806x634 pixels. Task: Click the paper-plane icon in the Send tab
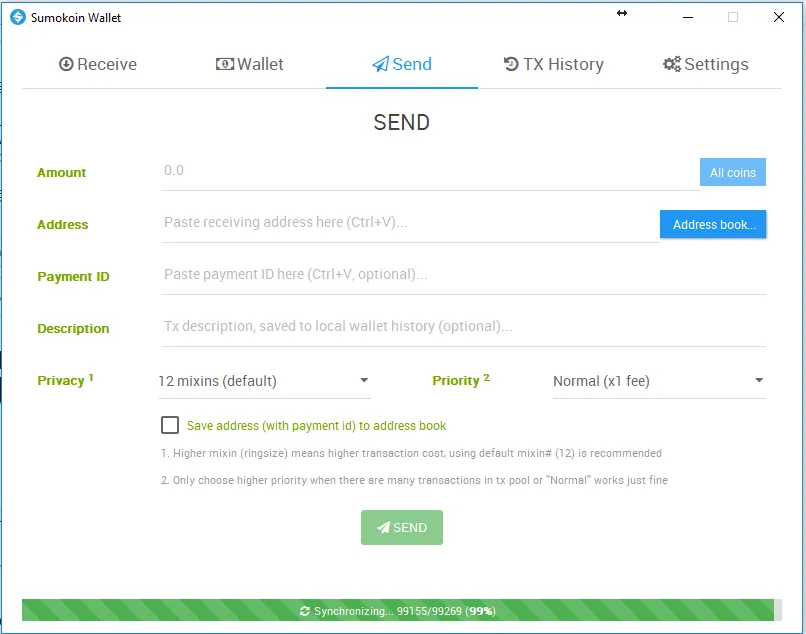(380, 64)
